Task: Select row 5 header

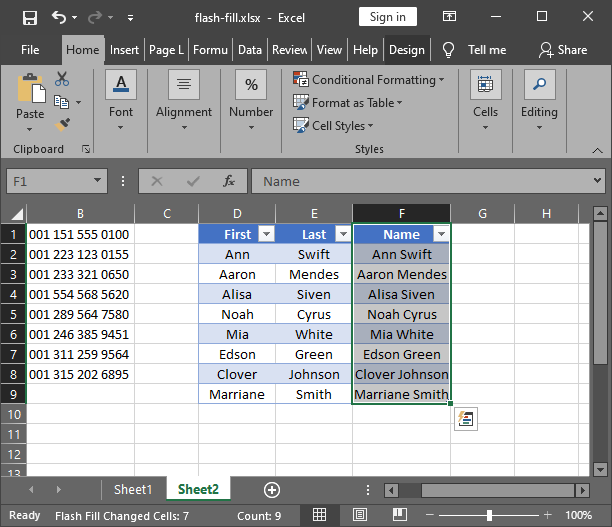Action: pos(13,314)
